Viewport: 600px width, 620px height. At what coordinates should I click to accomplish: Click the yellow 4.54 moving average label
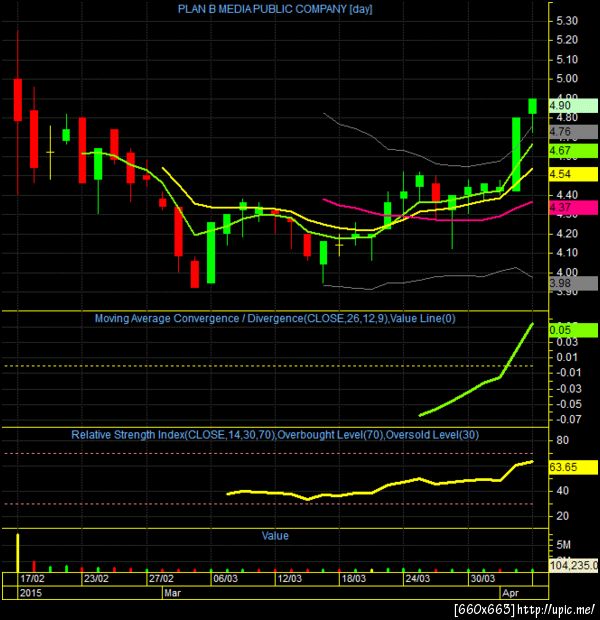point(573,174)
